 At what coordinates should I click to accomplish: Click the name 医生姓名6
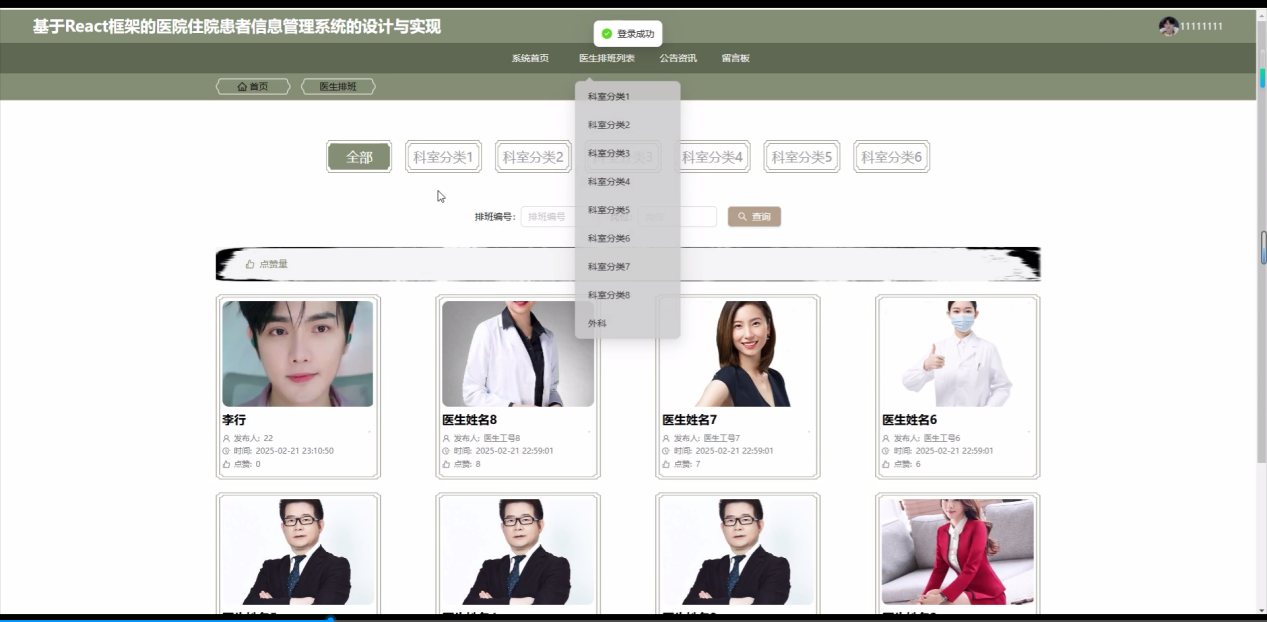910,420
